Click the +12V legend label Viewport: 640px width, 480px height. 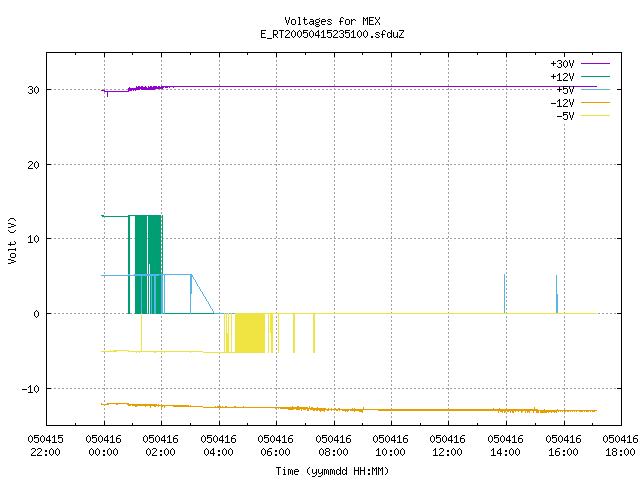(x=562, y=77)
